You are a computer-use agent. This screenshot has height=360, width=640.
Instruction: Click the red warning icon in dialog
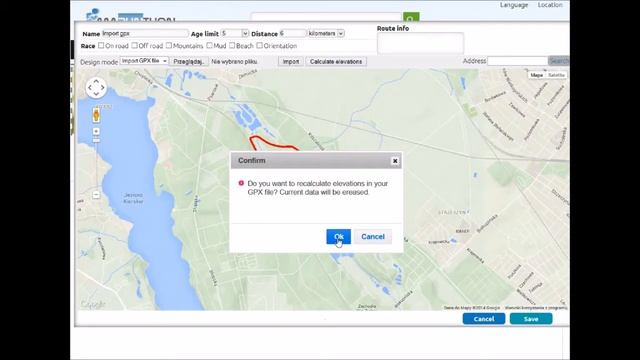coord(241,183)
